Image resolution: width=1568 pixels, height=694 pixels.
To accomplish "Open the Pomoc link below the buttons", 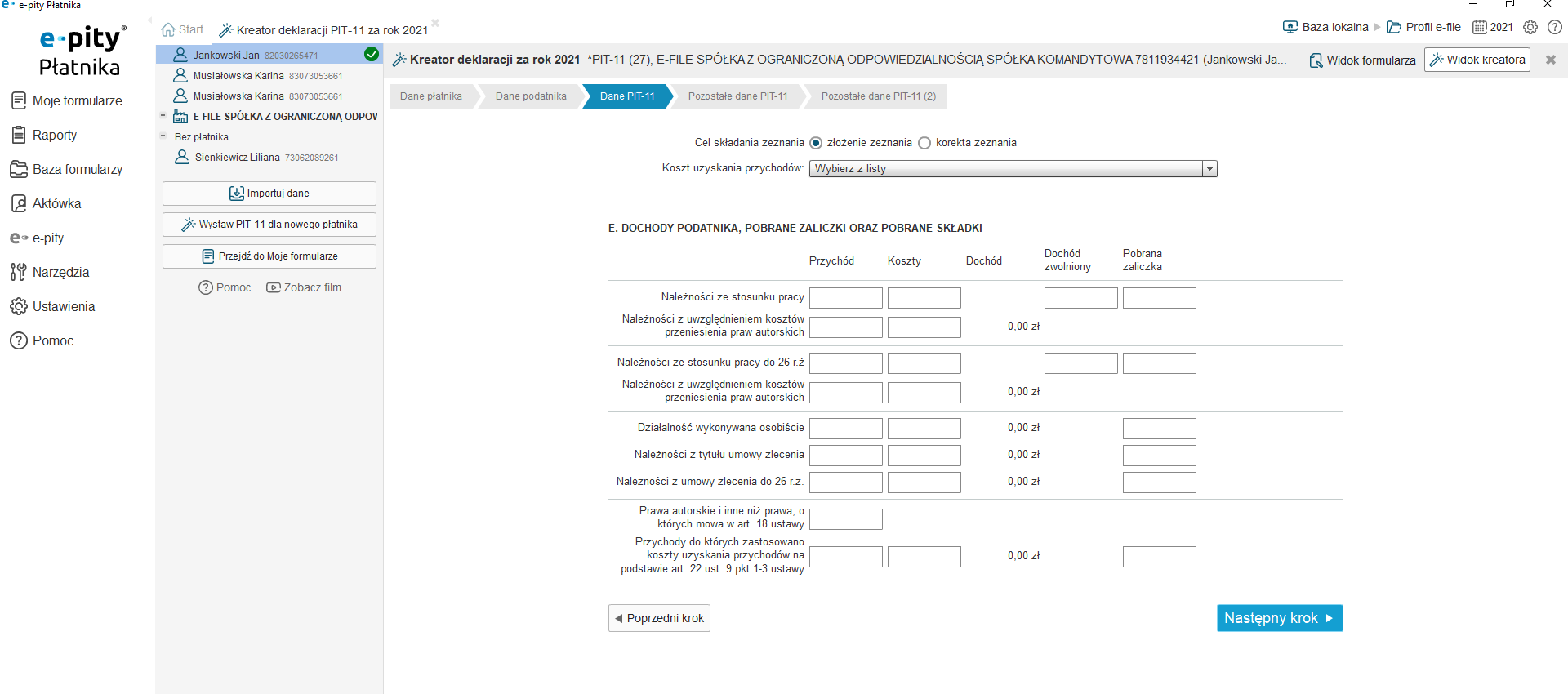I will click(225, 287).
